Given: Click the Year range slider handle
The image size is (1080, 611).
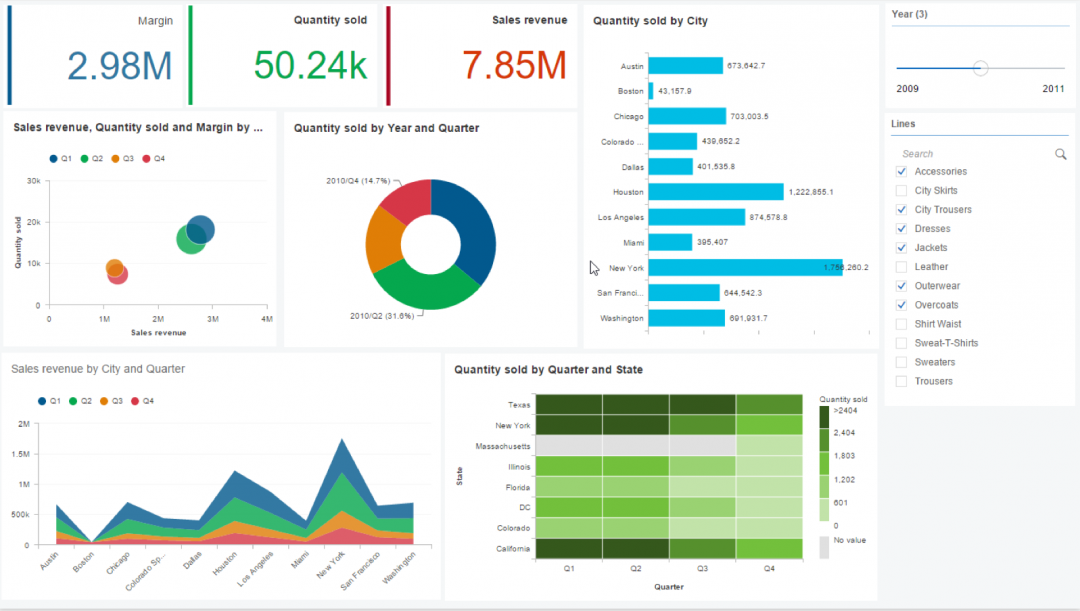Looking at the screenshot, I should pyautogui.click(x=979, y=68).
